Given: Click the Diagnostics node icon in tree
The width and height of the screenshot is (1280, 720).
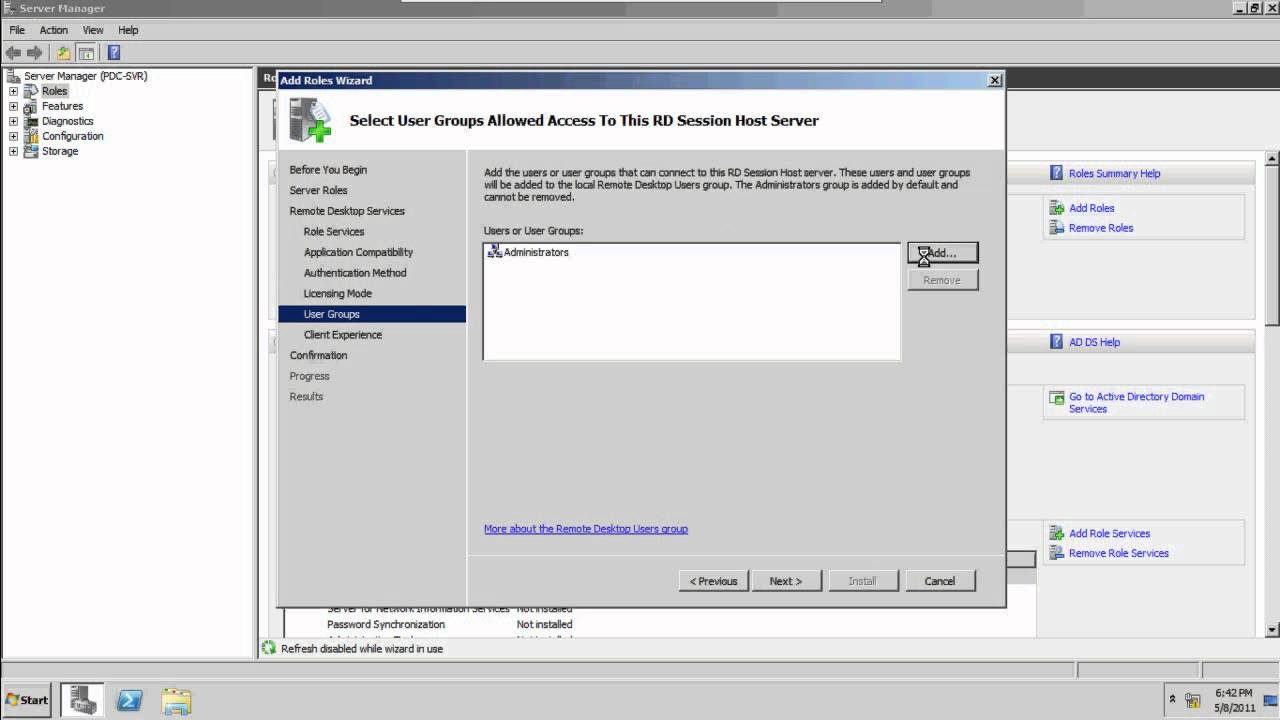Looking at the screenshot, I should coord(31,121).
